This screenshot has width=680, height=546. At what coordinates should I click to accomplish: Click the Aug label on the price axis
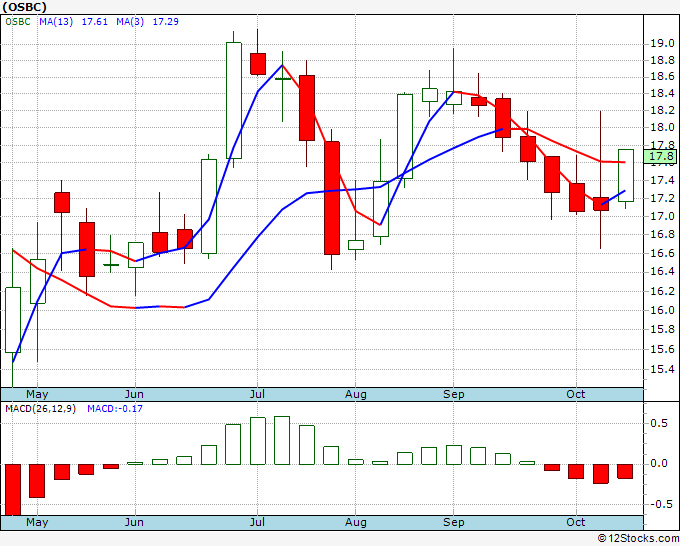point(356,394)
